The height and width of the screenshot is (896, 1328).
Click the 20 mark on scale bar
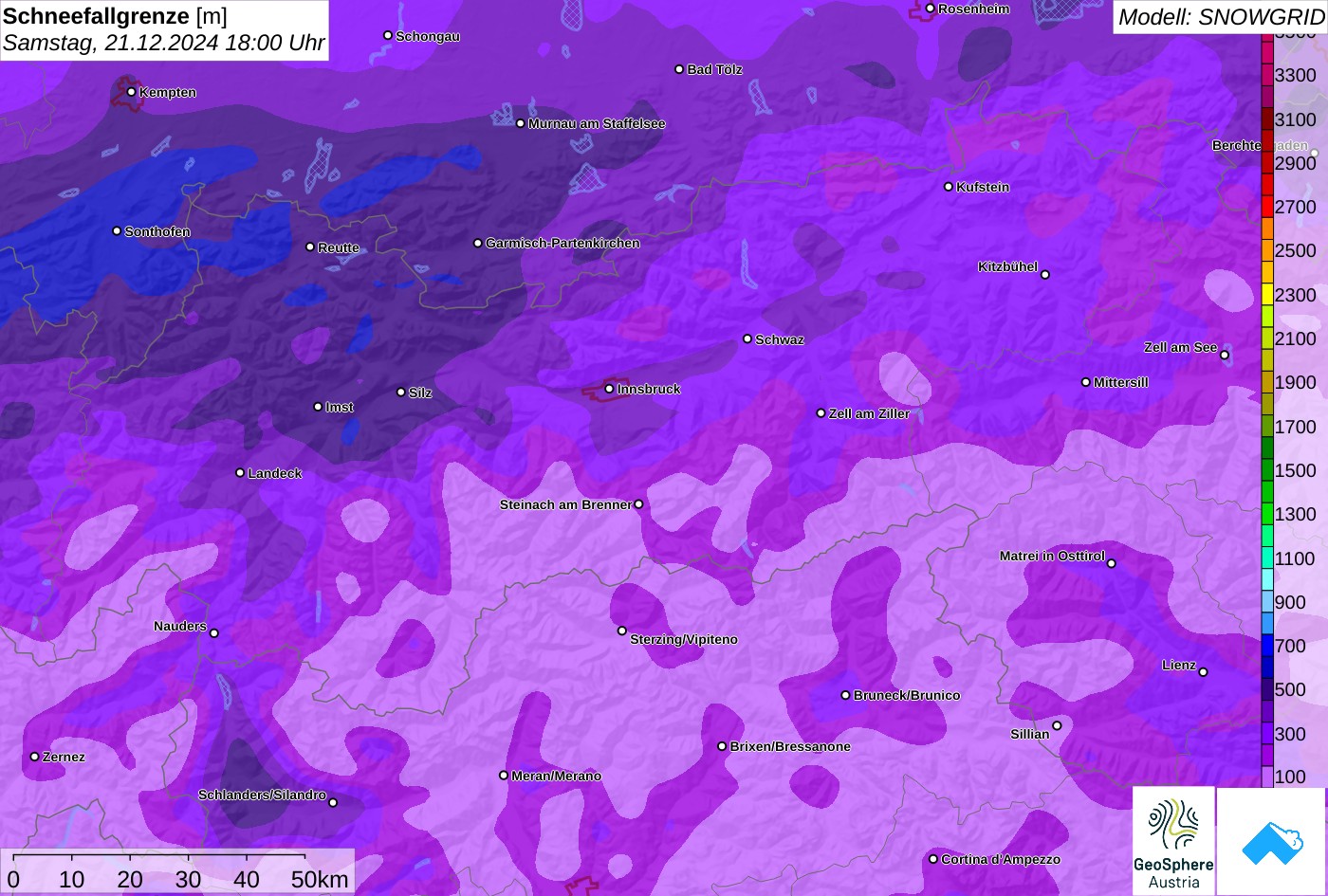click(130, 879)
